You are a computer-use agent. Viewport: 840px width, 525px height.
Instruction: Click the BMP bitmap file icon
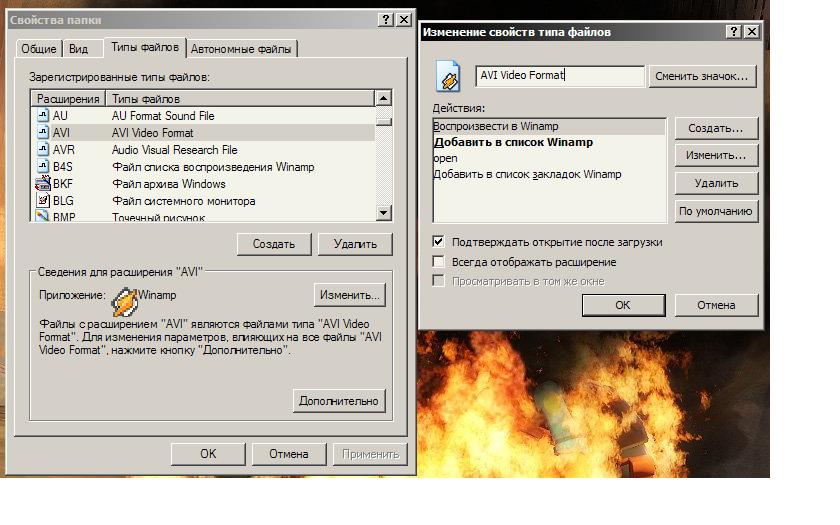click(x=43, y=216)
